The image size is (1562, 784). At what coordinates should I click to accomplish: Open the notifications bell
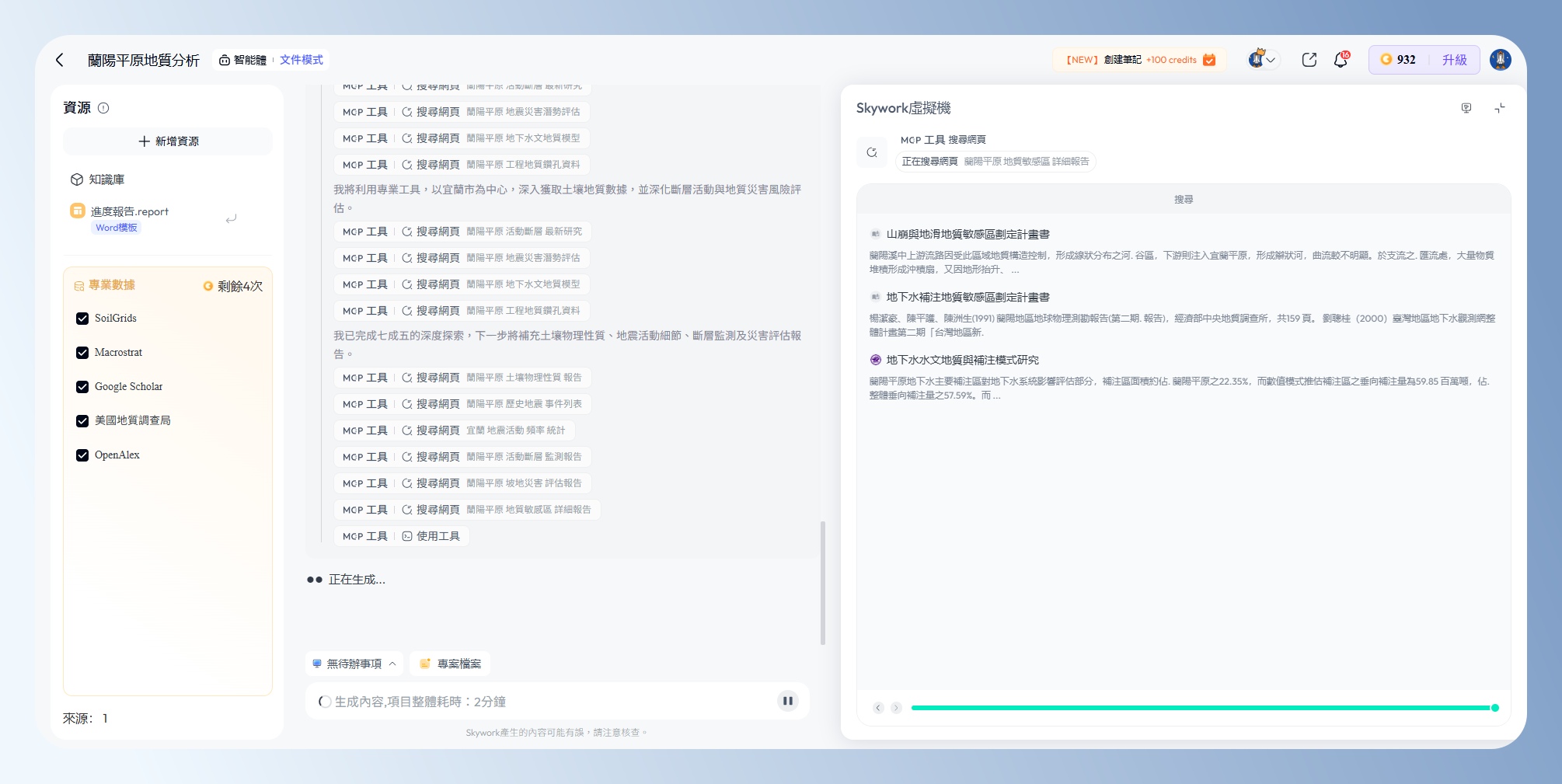(x=1341, y=60)
